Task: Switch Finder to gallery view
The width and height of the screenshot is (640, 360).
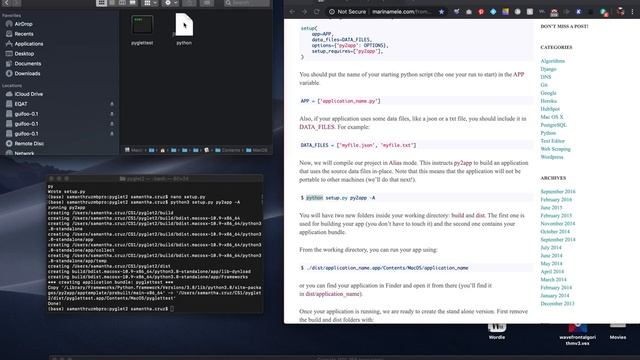Action: [132, 3]
